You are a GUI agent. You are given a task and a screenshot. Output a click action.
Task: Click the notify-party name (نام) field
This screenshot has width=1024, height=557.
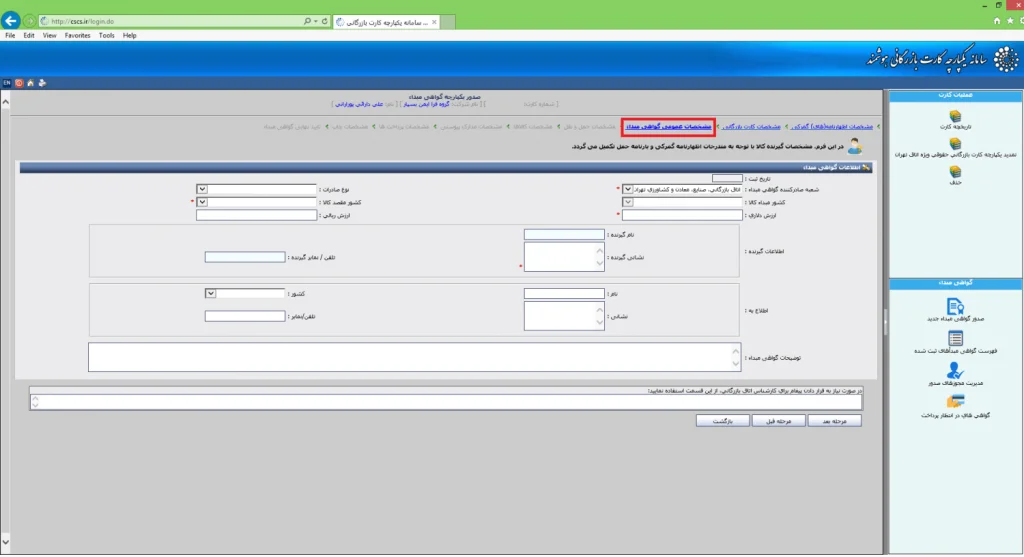tap(564, 294)
